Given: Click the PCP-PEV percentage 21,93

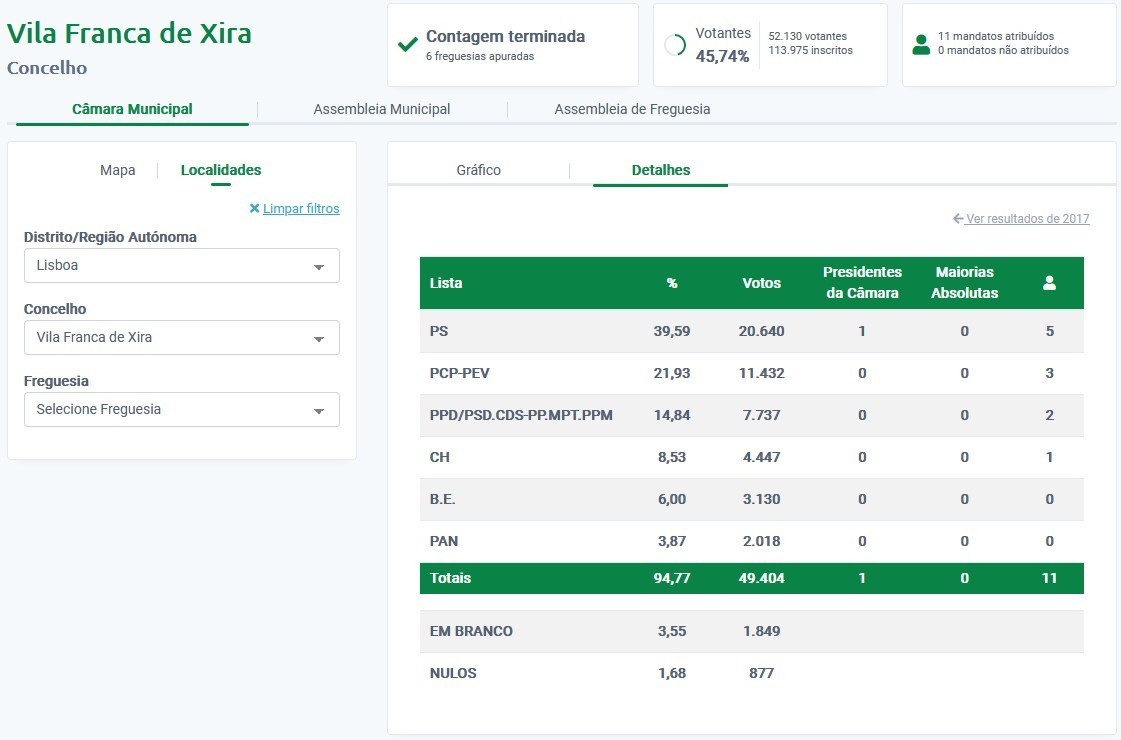Looking at the screenshot, I should coord(672,373).
